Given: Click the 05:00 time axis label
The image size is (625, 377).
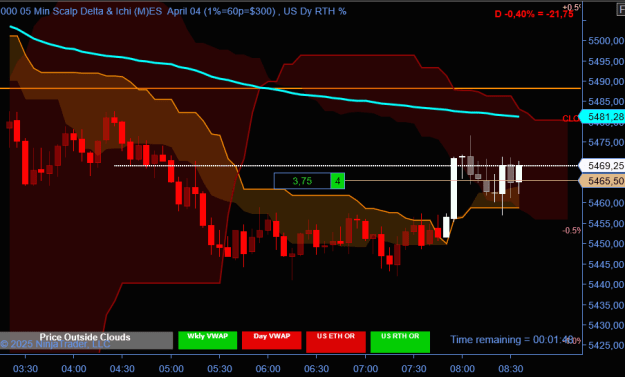Looking at the screenshot, I should click(x=171, y=369).
